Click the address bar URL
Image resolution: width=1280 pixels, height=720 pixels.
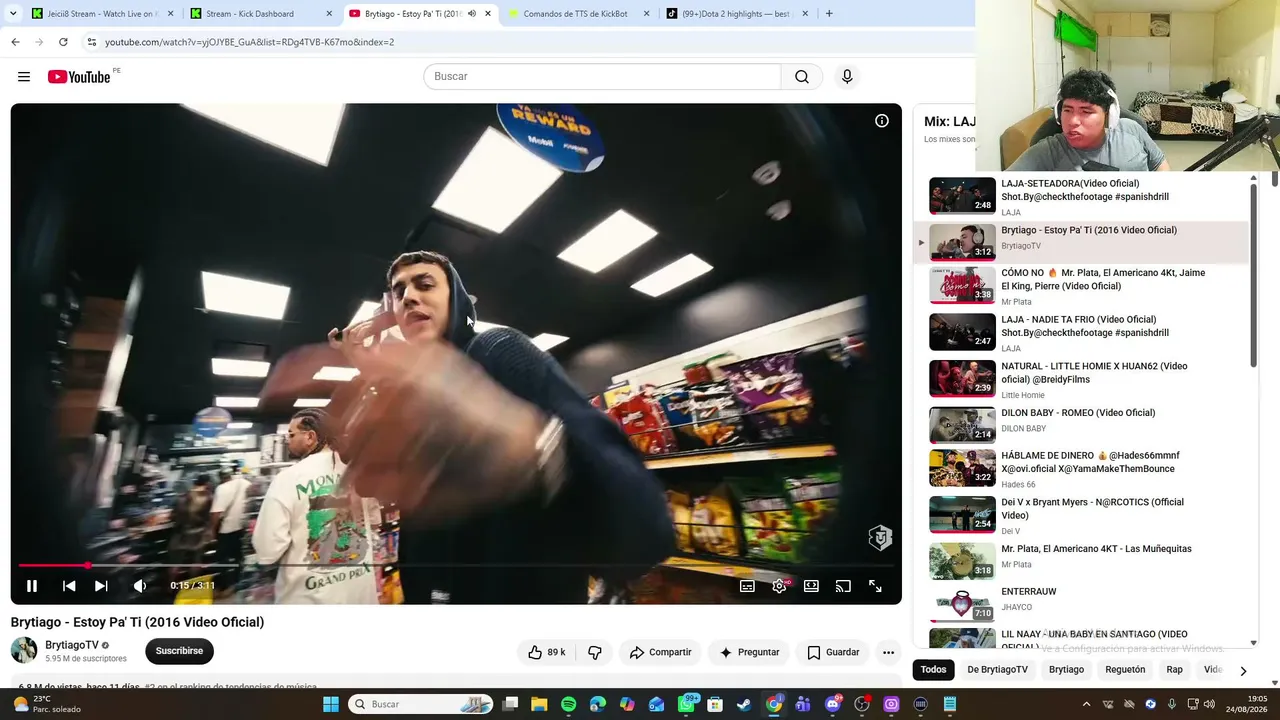(250, 42)
